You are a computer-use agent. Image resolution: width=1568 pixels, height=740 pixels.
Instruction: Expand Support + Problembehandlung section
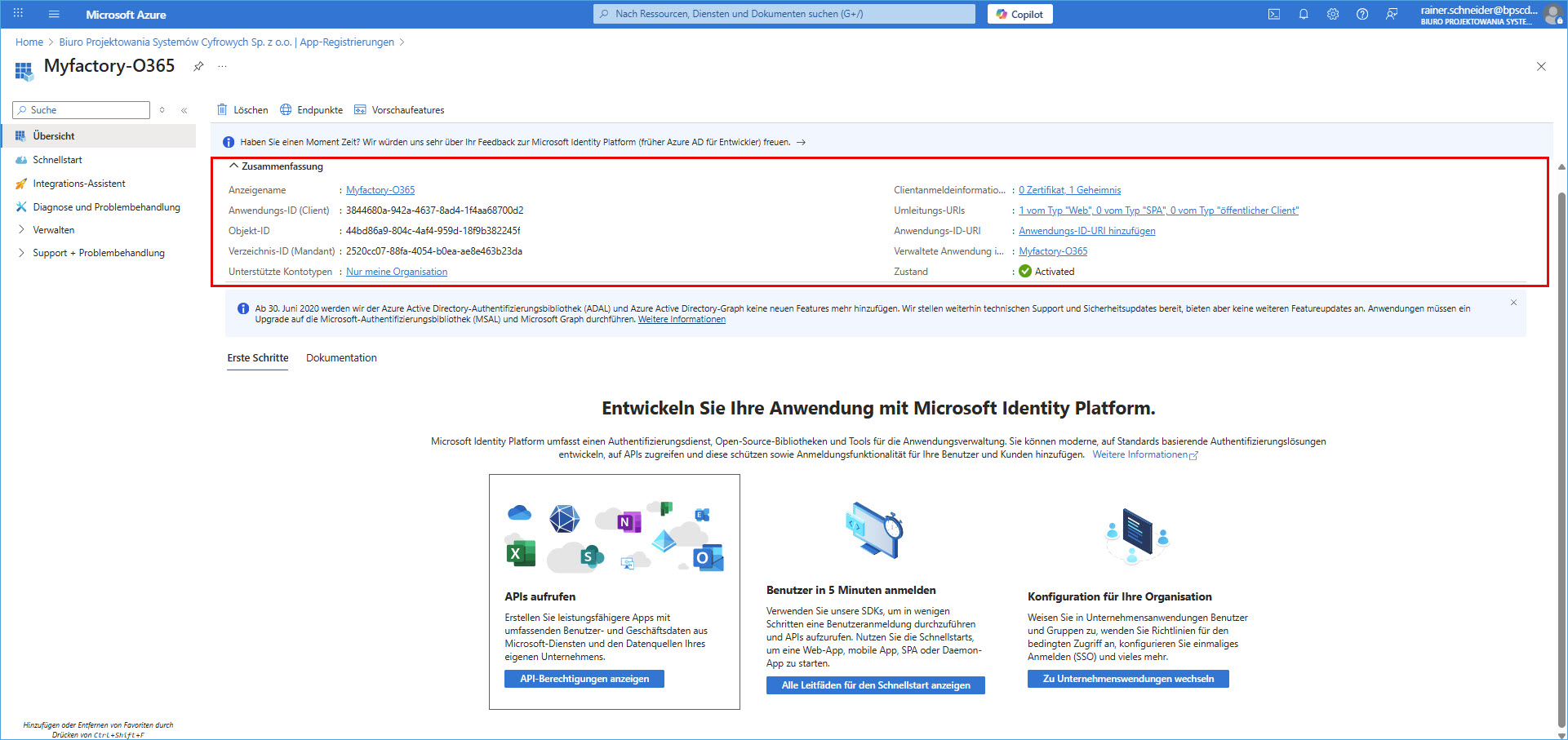coord(98,253)
